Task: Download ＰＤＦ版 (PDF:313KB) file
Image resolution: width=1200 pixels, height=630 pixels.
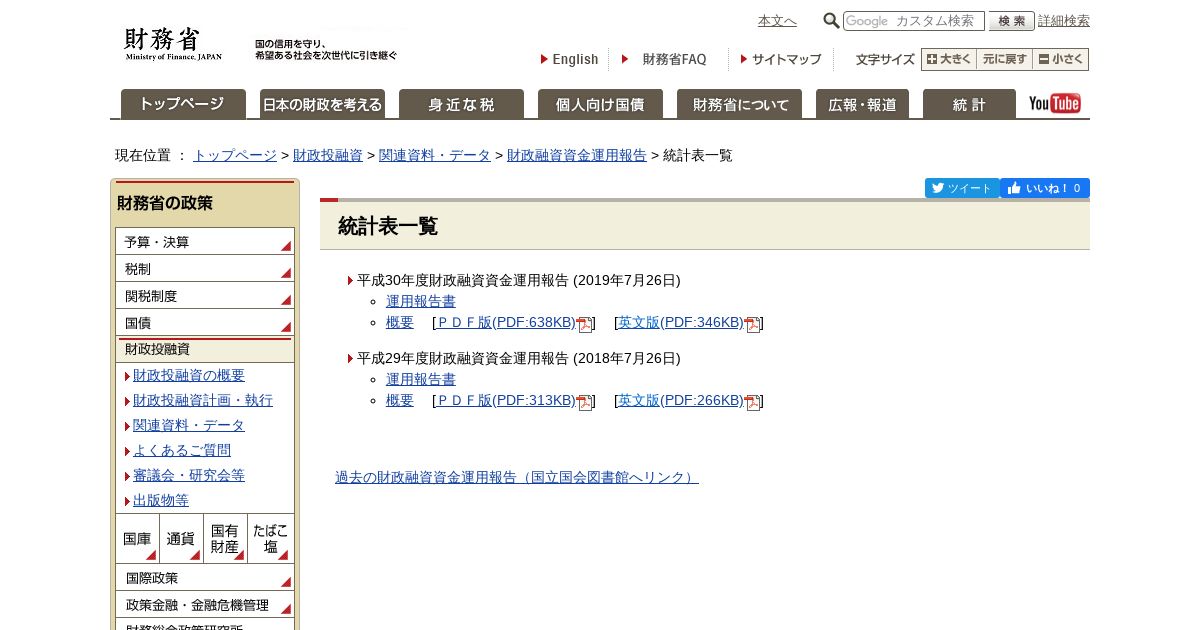Action: click(507, 400)
